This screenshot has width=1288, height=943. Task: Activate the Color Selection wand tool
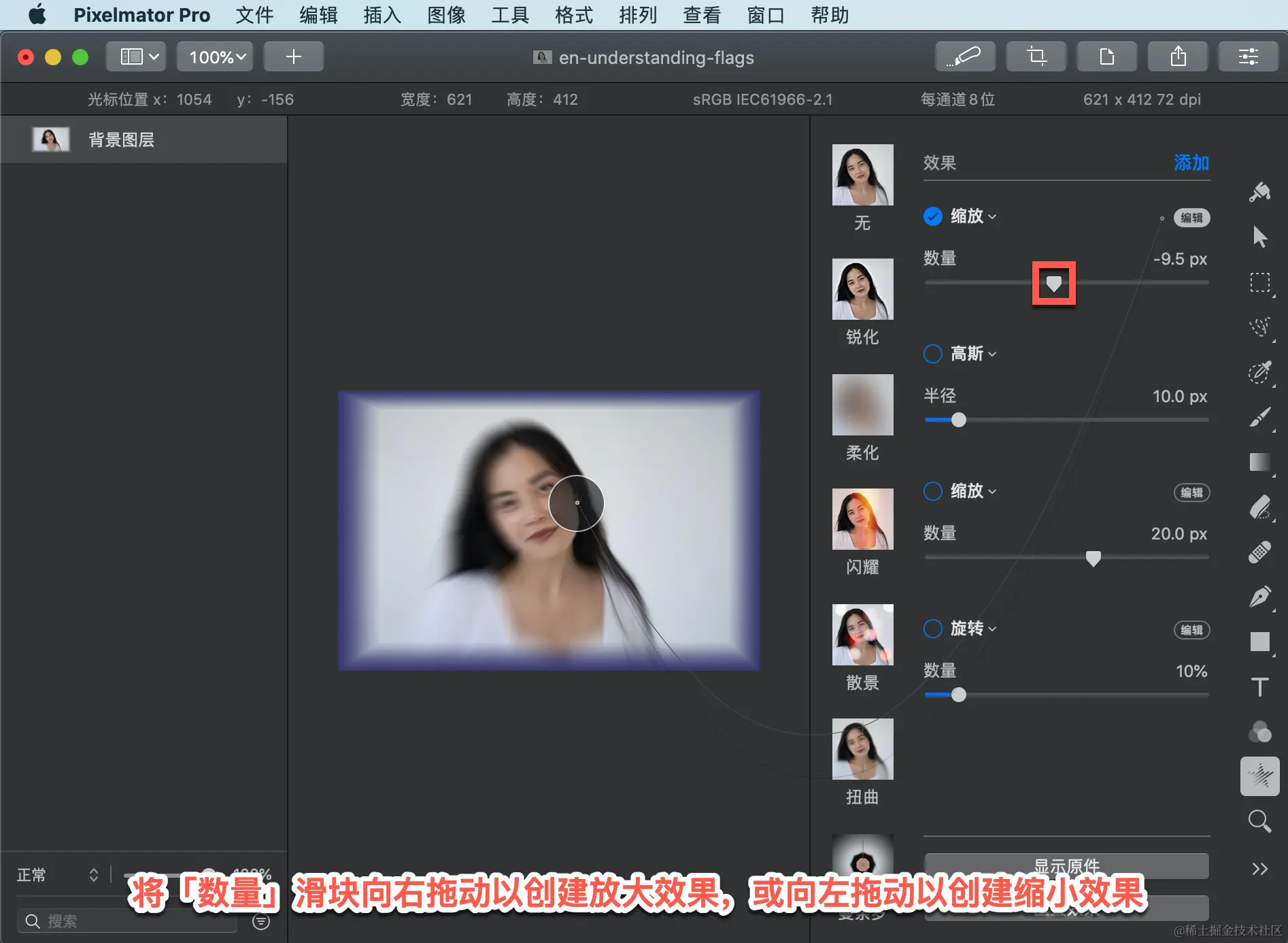(1259, 372)
